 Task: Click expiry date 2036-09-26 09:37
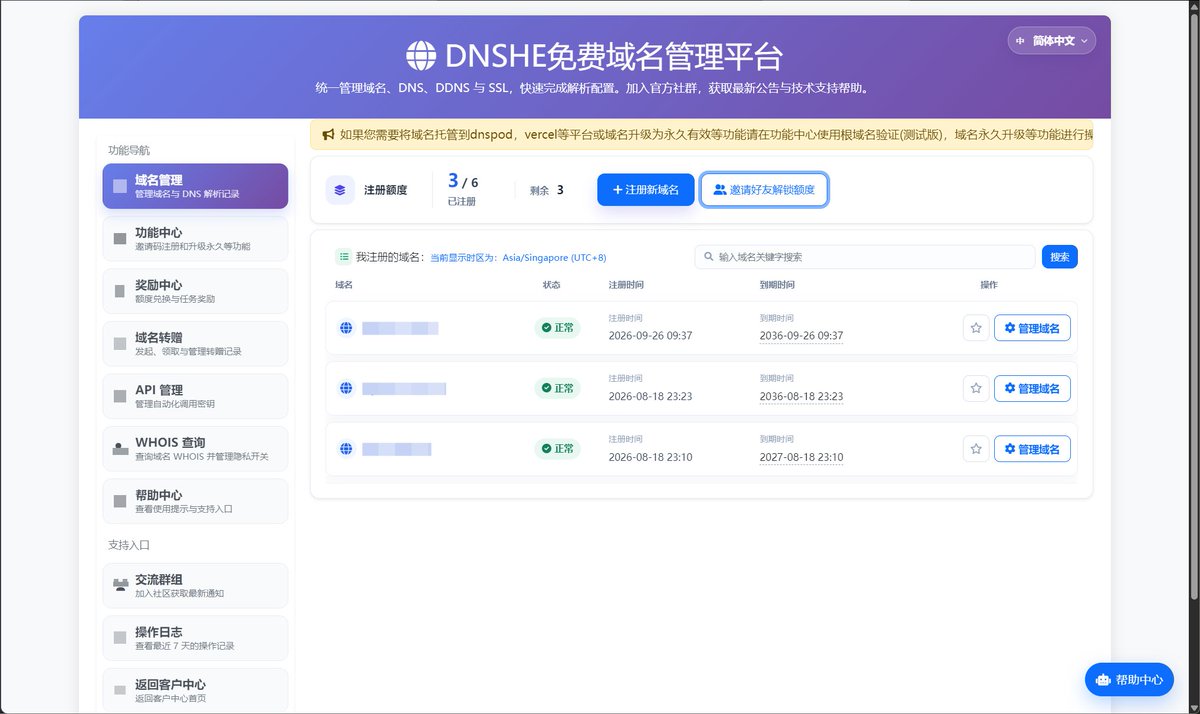click(x=801, y=336)
